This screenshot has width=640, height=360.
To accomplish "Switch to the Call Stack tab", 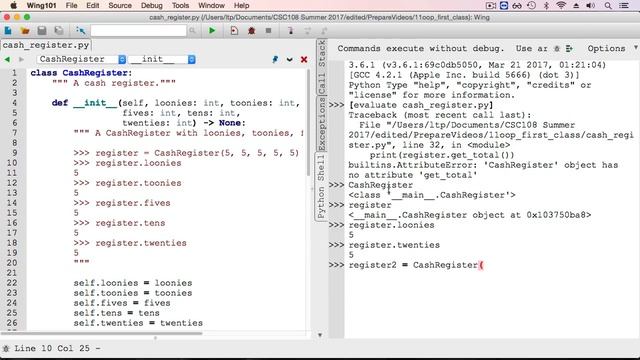I will [322, 67].
